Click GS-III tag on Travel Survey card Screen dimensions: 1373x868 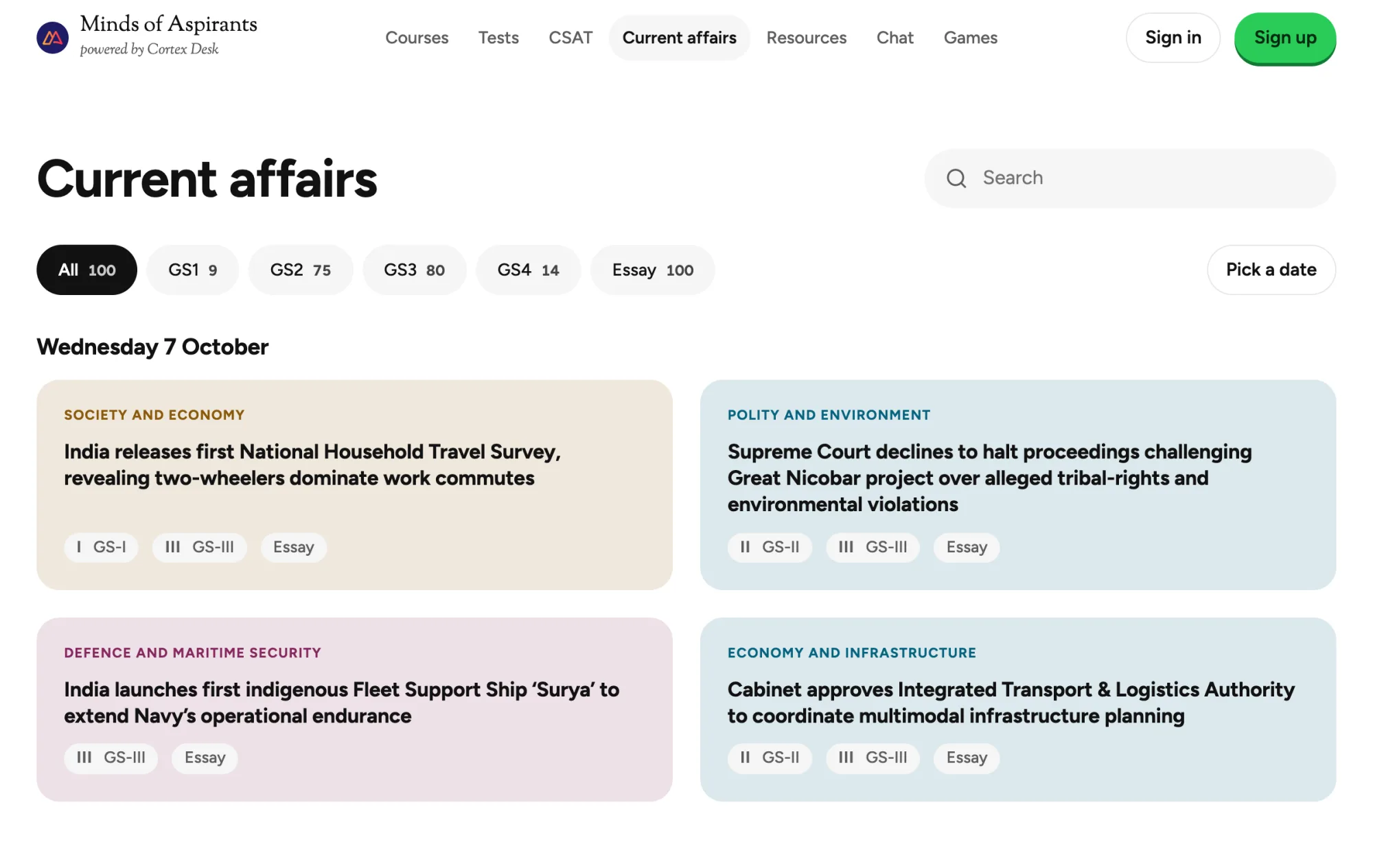point(199,548)
